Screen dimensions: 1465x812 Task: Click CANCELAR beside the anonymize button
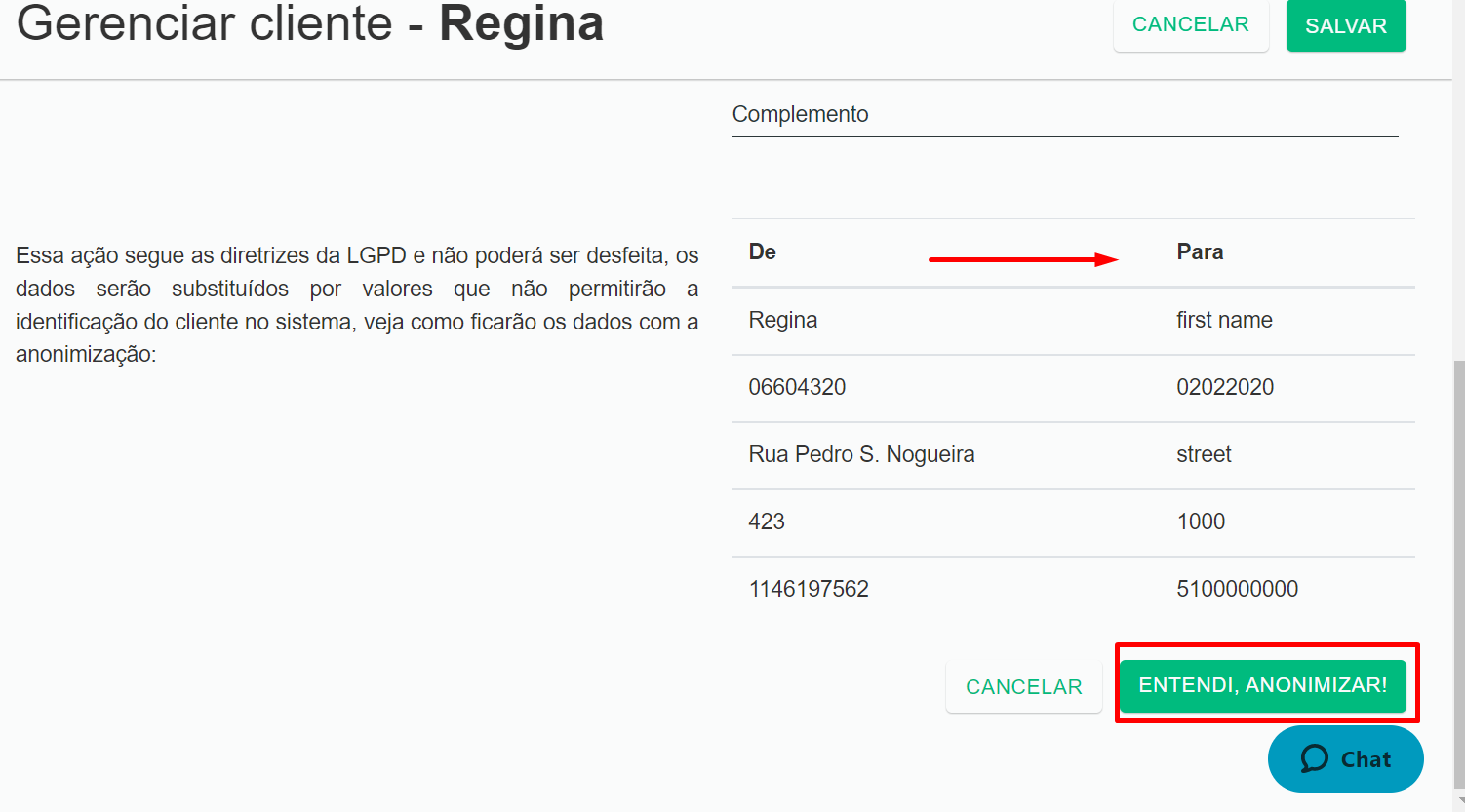1024,687
